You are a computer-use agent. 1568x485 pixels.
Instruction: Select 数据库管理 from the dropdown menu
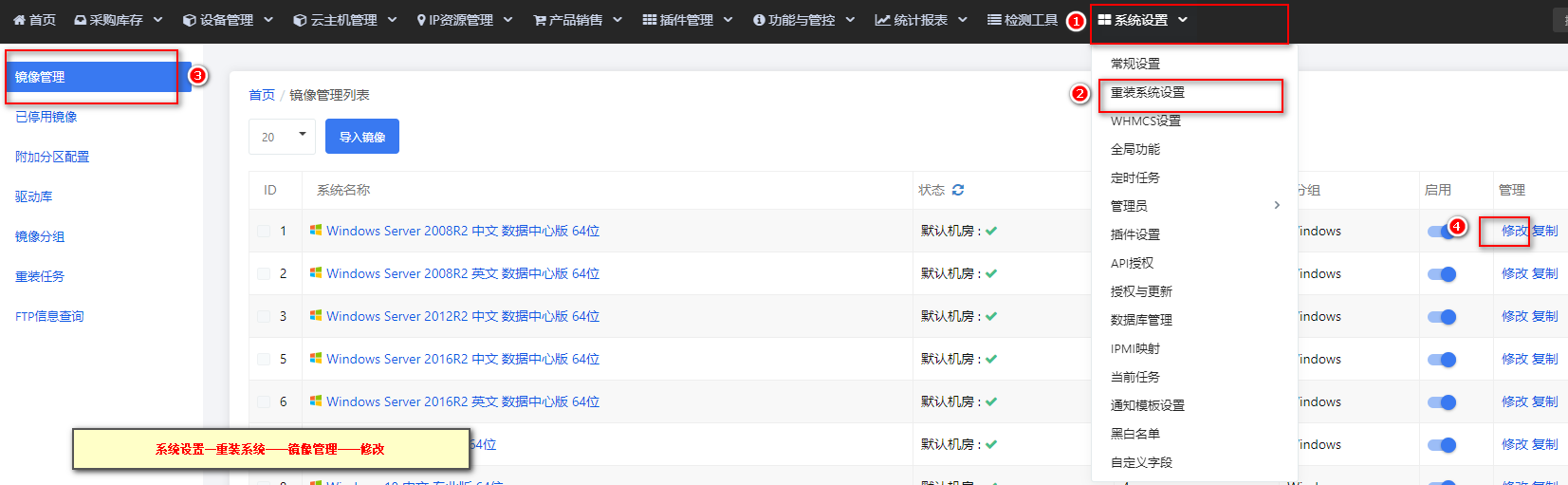[x=1141, y=320]
